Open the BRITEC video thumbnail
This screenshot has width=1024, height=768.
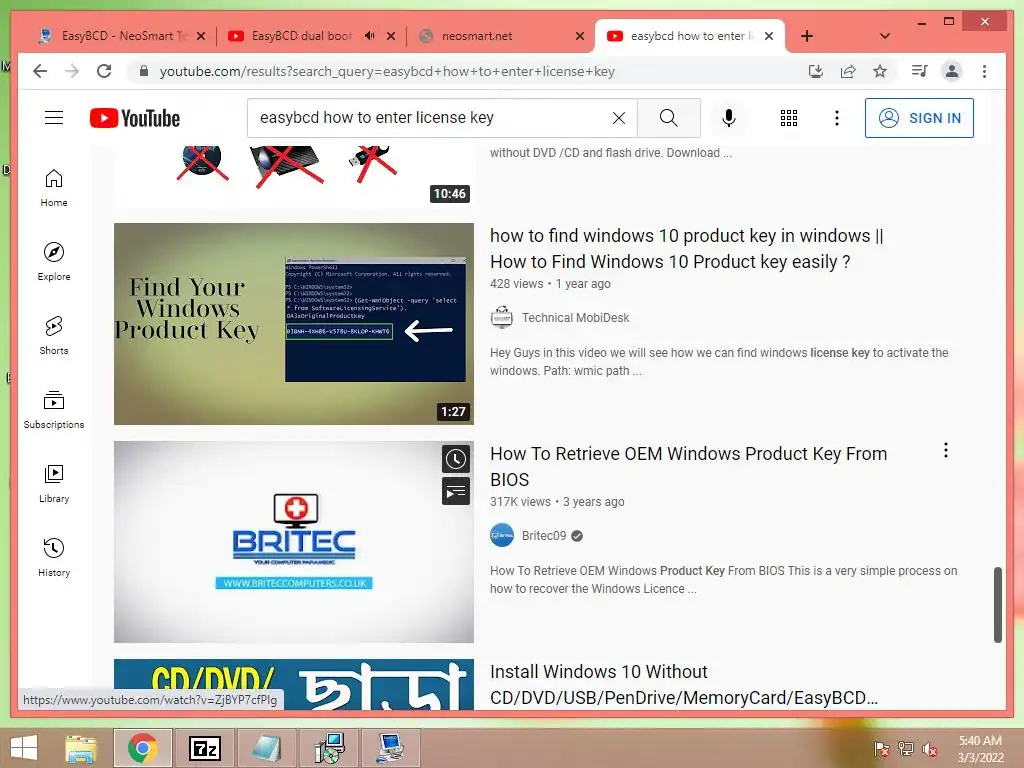tap(294, 542)
